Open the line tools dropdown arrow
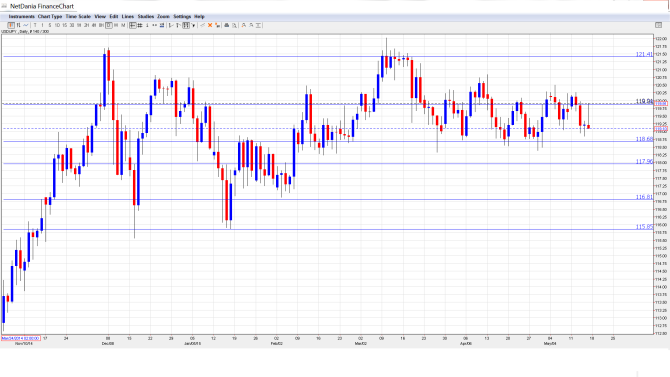Image resolution: width=670 pixels, height=377 pixels. click(193, 26)
